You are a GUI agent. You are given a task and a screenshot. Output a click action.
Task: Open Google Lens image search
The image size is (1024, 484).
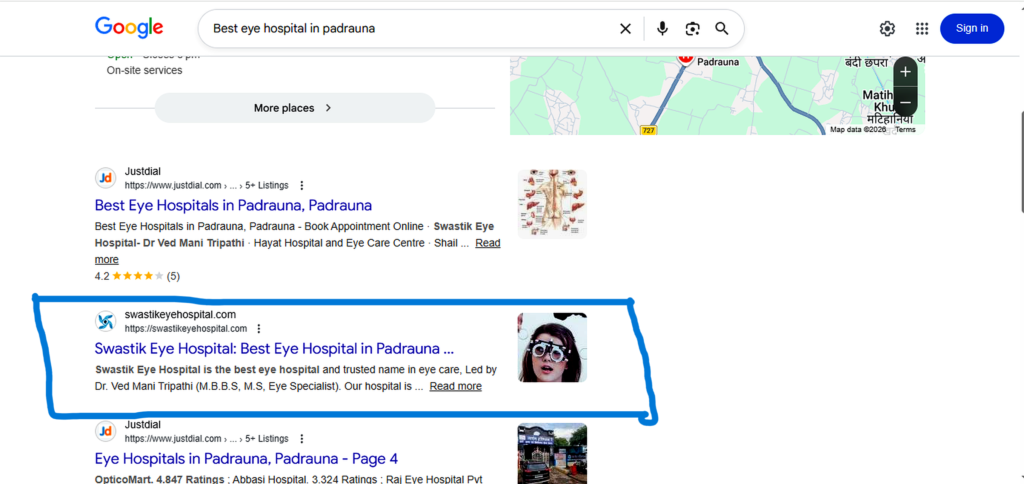click(692, 28)
